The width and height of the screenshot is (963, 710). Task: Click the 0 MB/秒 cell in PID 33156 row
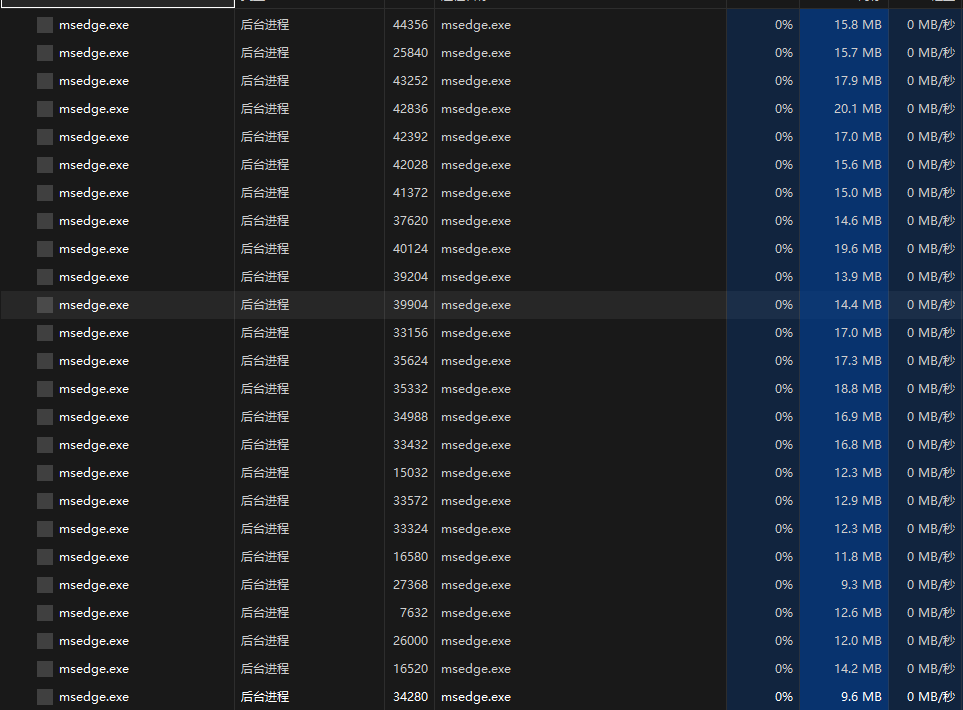[x=930, y=334]
